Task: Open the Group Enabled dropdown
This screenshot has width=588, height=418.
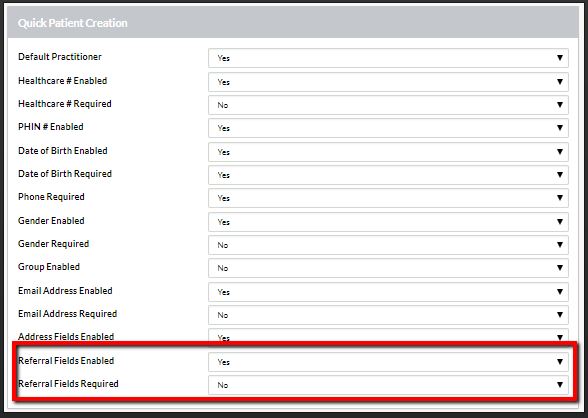Action: point(388,268)
